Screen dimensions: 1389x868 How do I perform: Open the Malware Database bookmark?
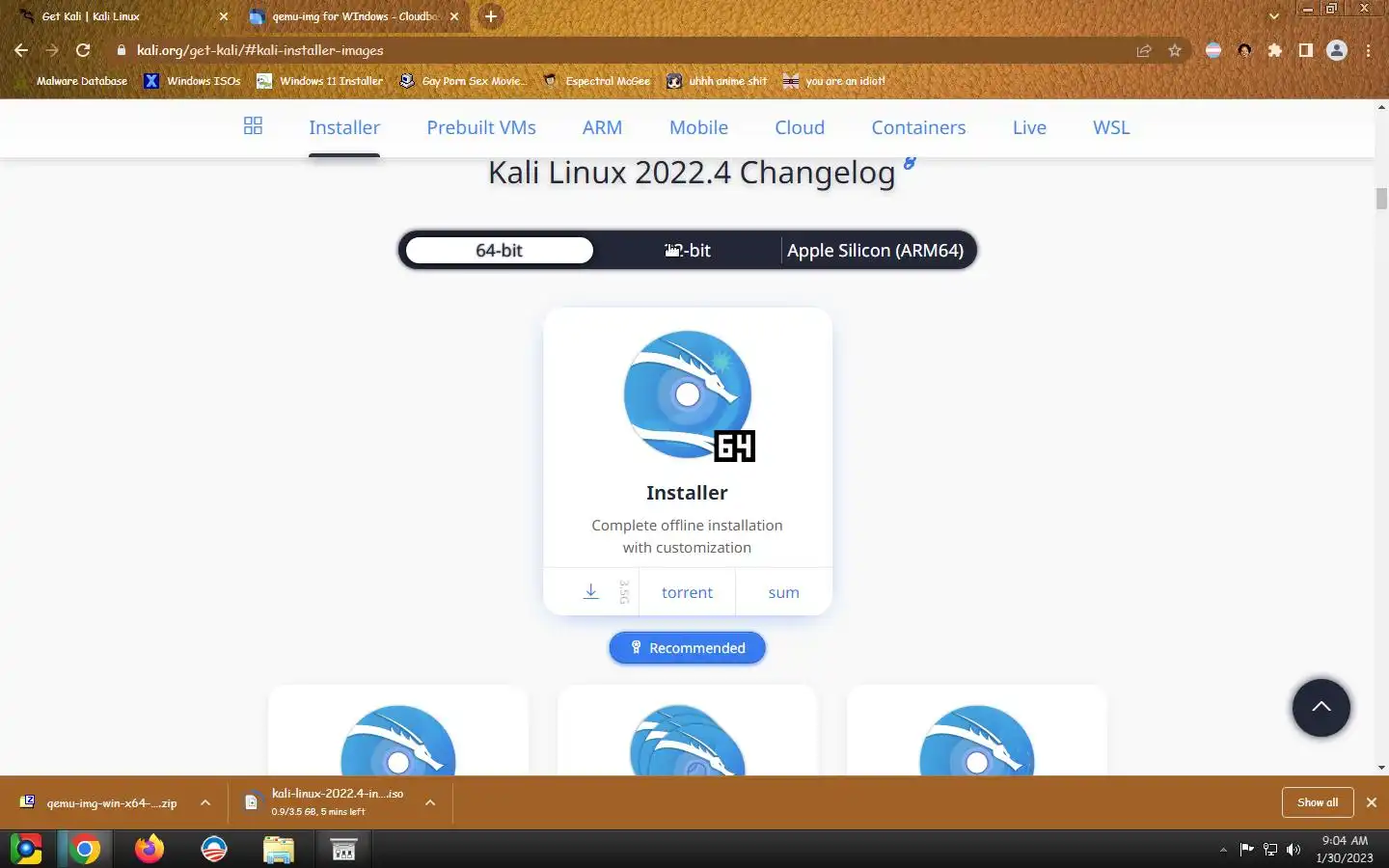point(82,81)
